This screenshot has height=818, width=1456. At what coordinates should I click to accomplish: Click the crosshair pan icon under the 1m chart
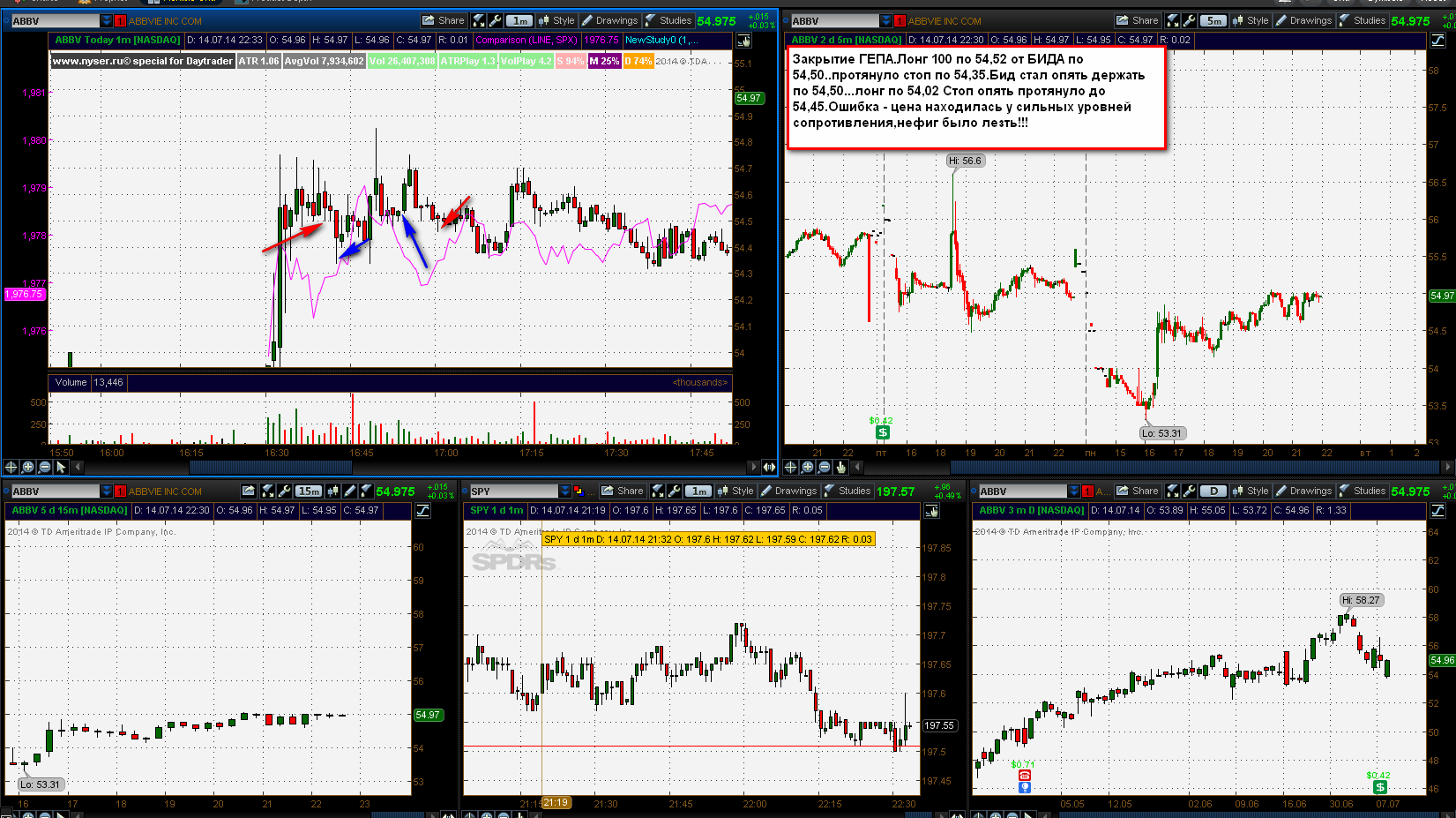[x=11, y=467]
